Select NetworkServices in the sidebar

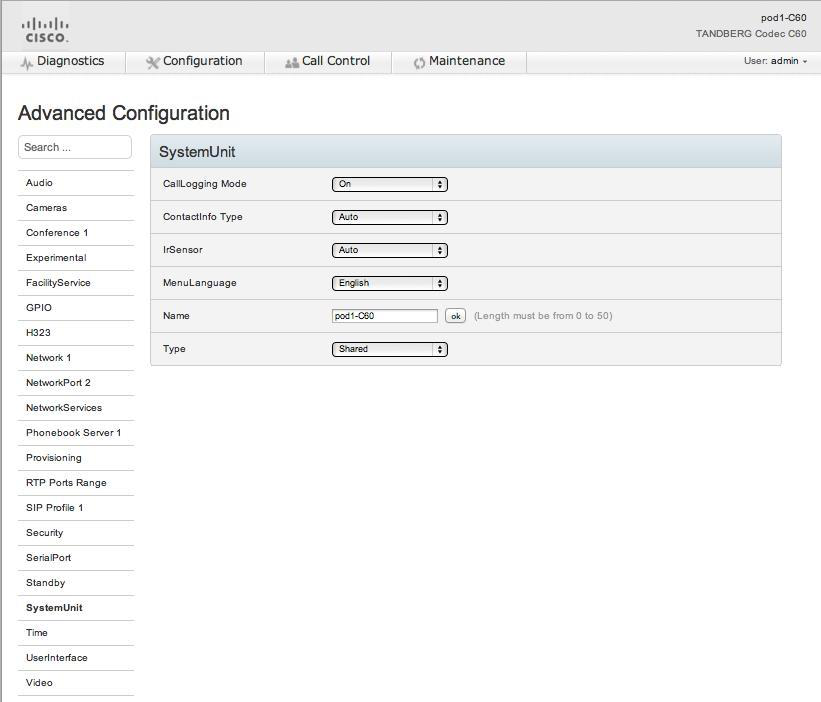coord(76,408)
